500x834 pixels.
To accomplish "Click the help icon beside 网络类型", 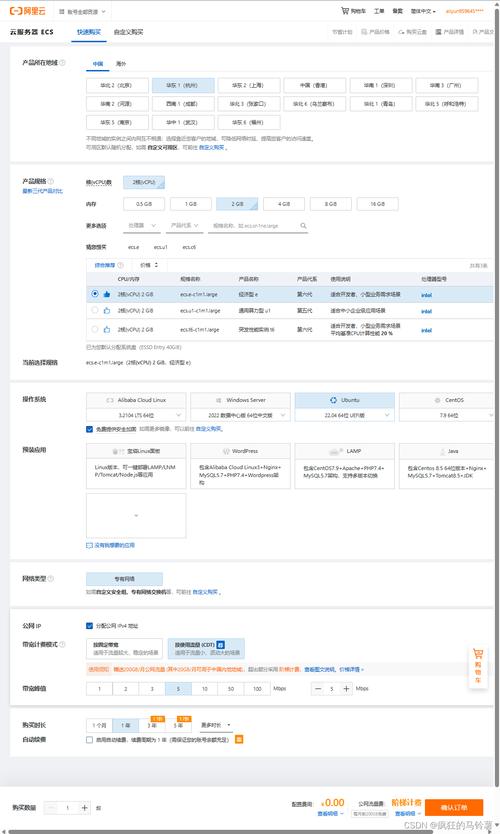I will pyautogui.click(x=51, y=578).
